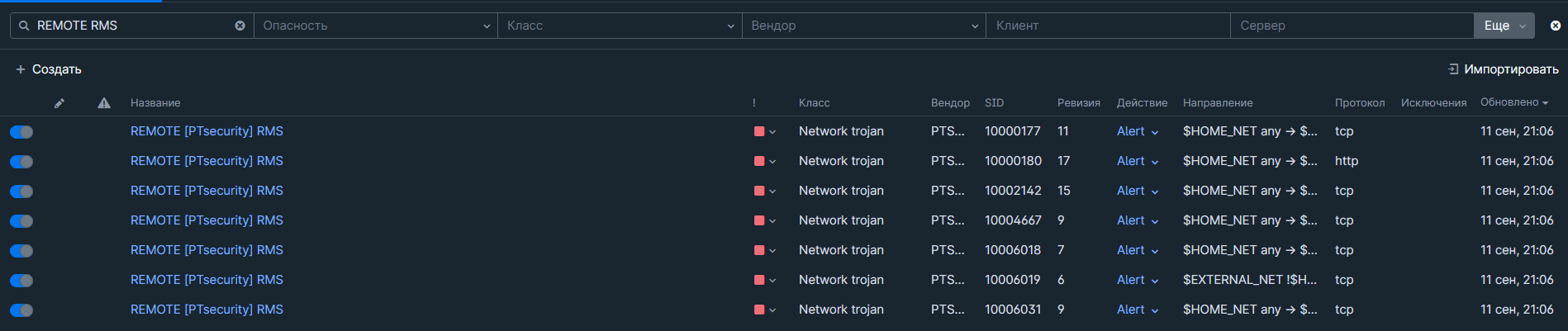This screenshot has height=331, width=1568.
Task: Click the Импортировать import icon
Action: click(x=1453, y=69)
